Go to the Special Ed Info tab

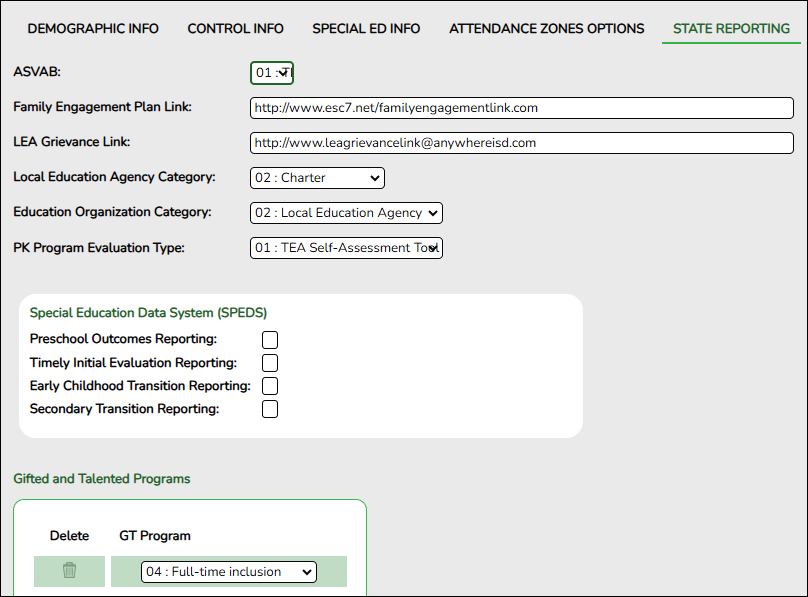(x=366, y=29)
